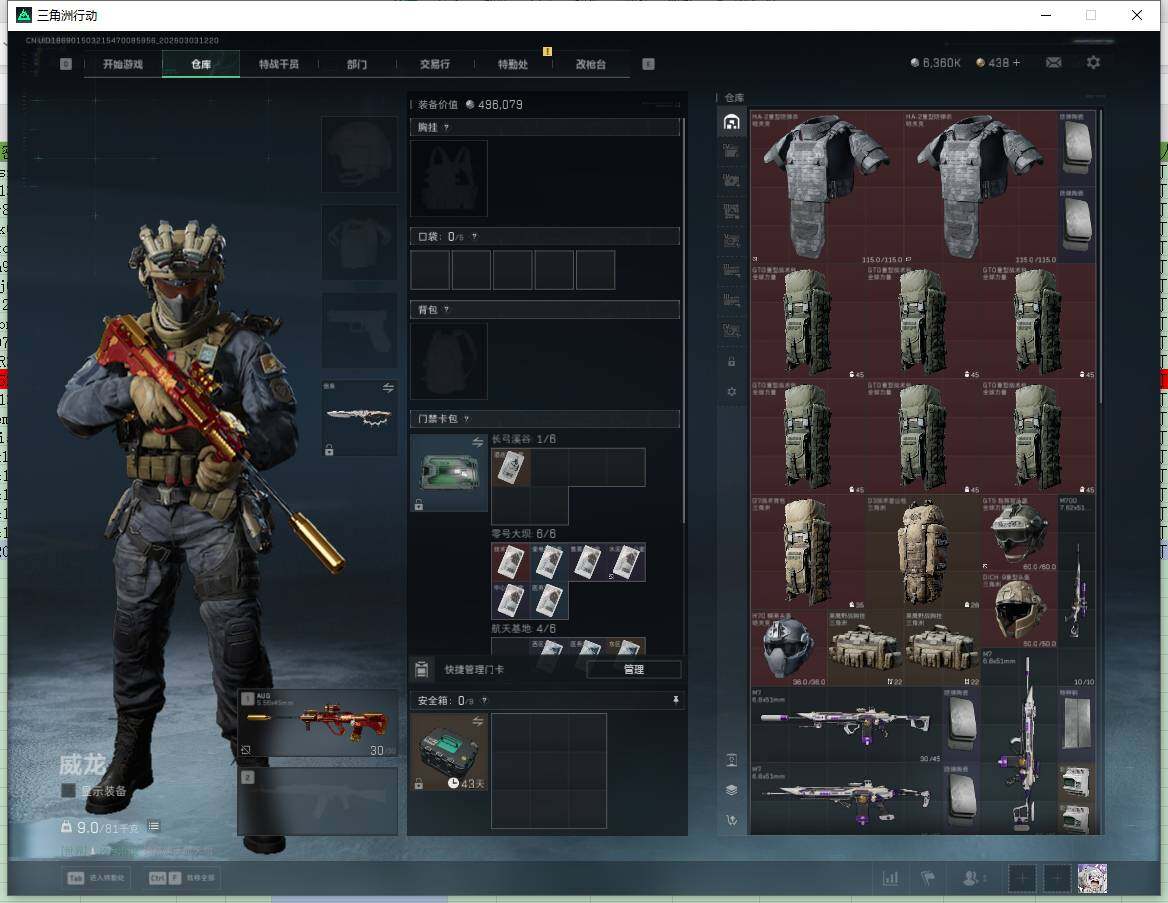
Task: Click the safe box thumbnail showing 43天
Action: [x=449, y=752]
